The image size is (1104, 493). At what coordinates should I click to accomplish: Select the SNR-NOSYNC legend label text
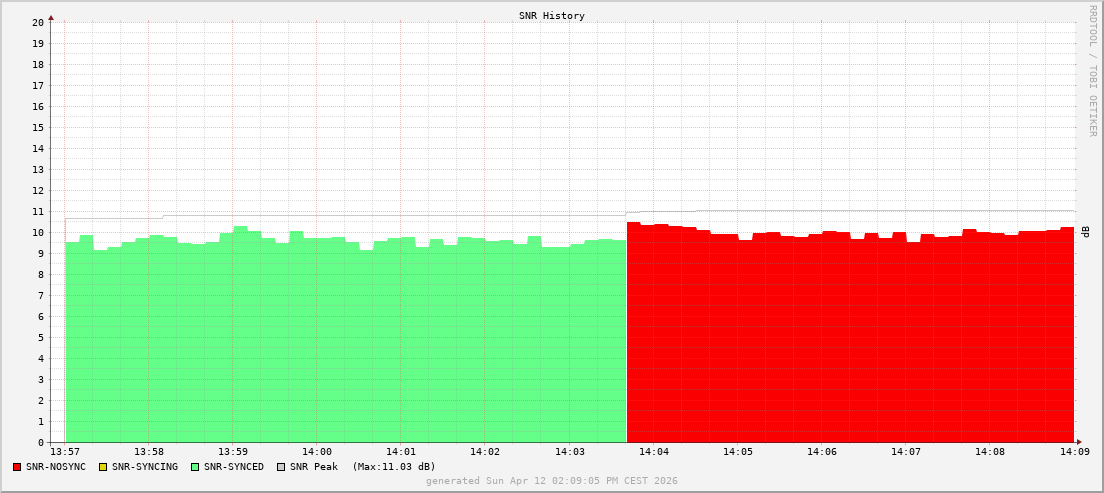pos(56,467)
